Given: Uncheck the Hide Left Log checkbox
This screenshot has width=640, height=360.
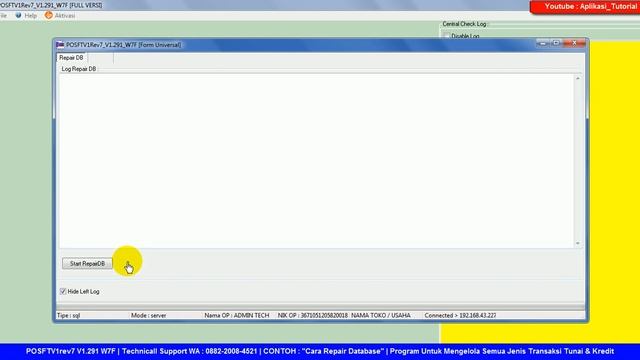Looking at the screenshot, I should coord(63,291).
